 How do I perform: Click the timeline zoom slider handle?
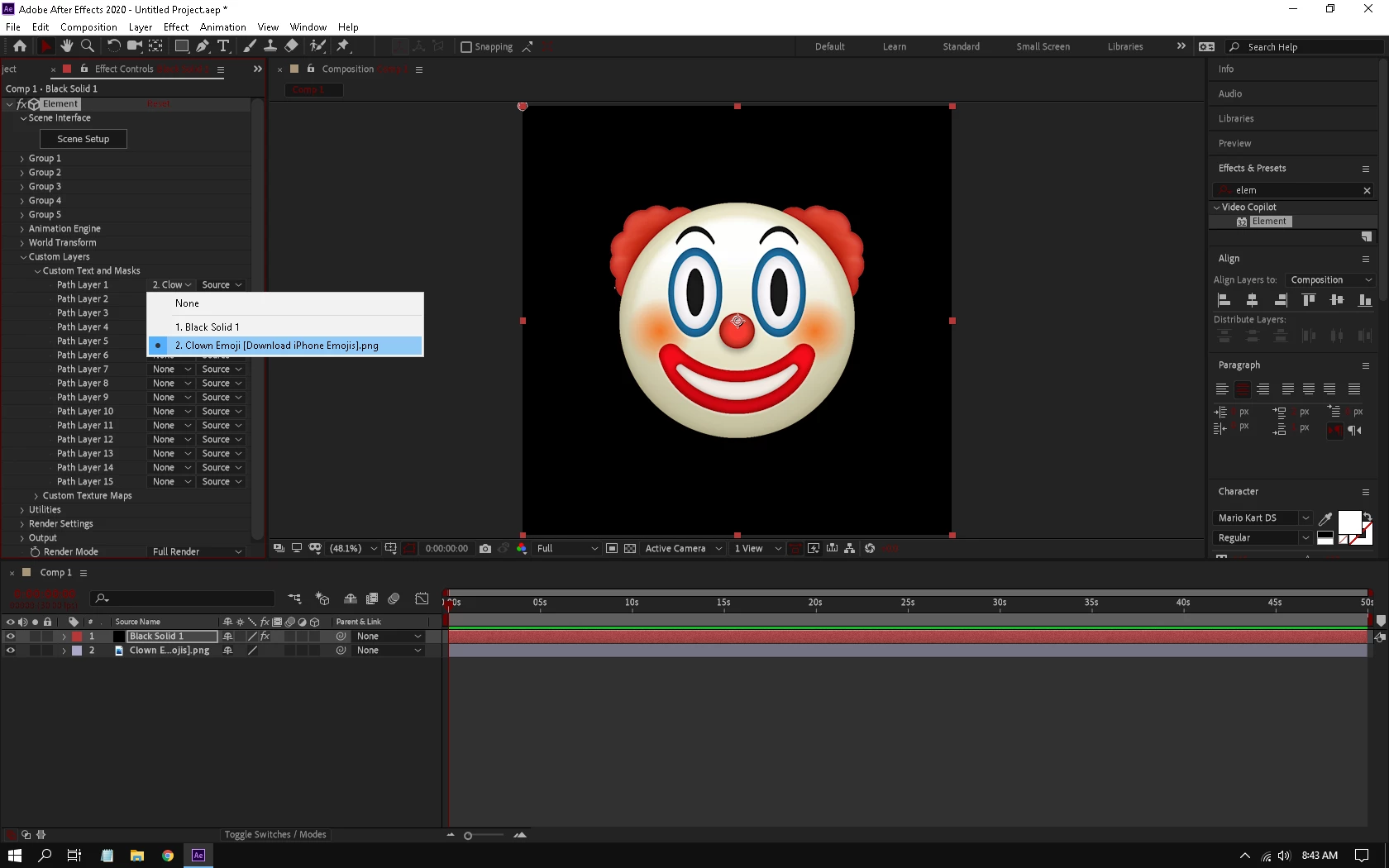468,836
